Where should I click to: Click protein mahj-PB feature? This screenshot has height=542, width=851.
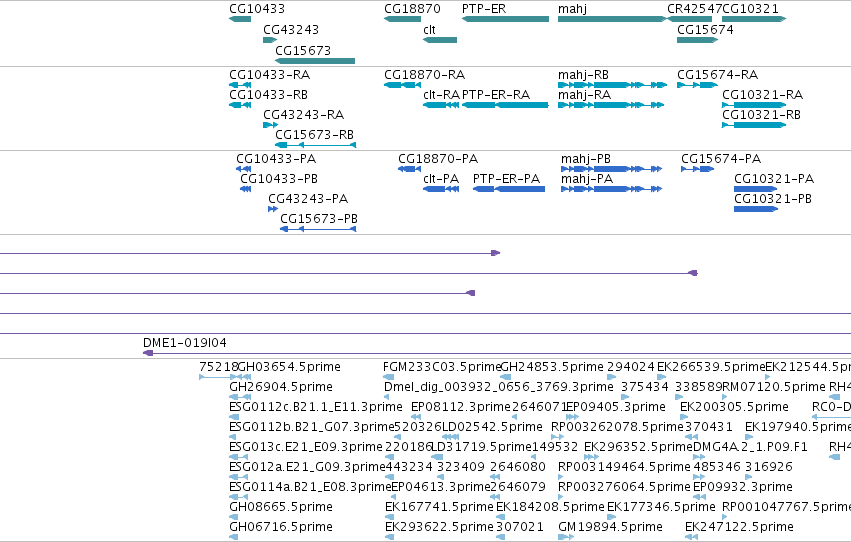[612, 169]
